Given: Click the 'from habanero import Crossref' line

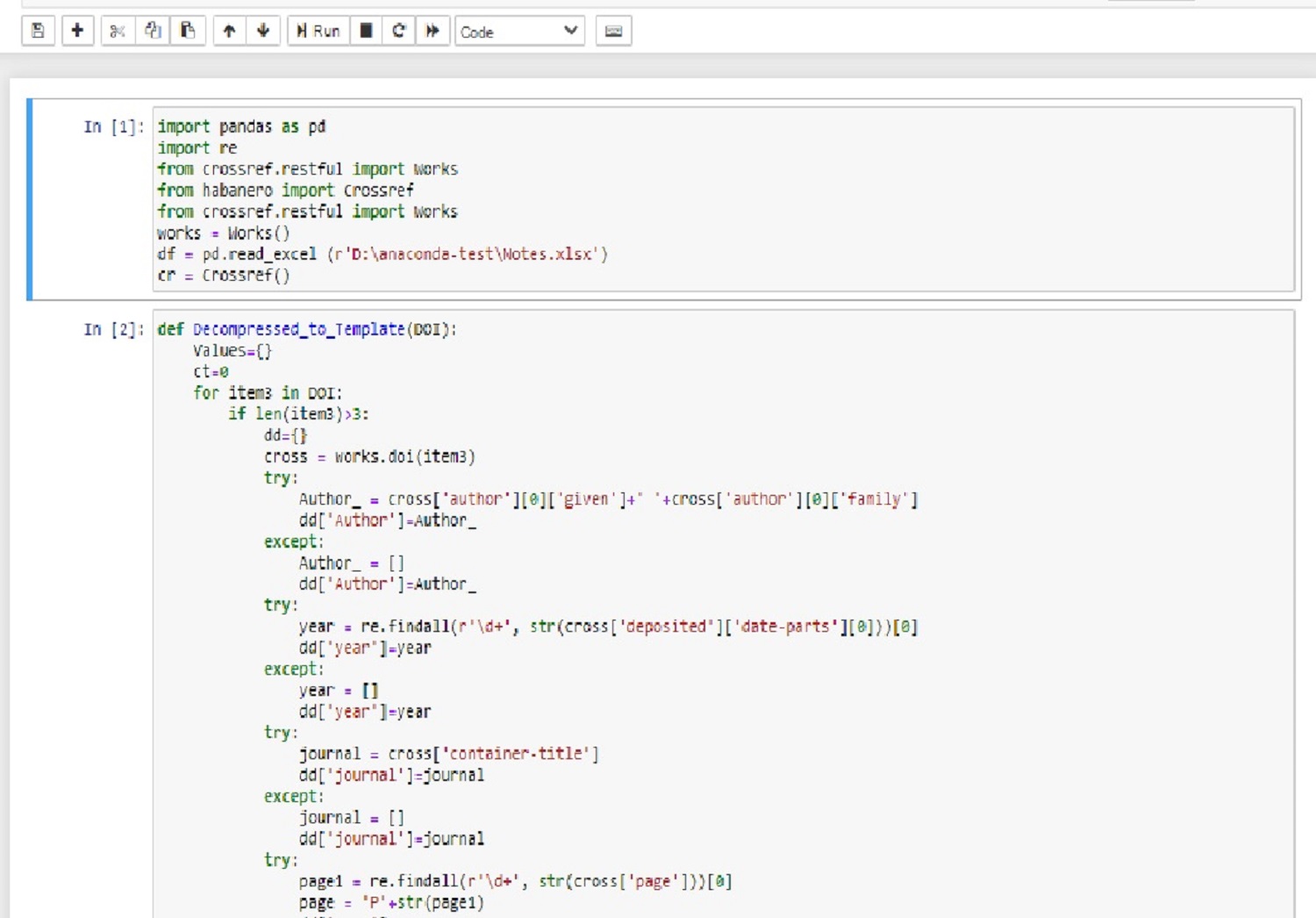Looking at the screenshot, I should tap(286, 190).
